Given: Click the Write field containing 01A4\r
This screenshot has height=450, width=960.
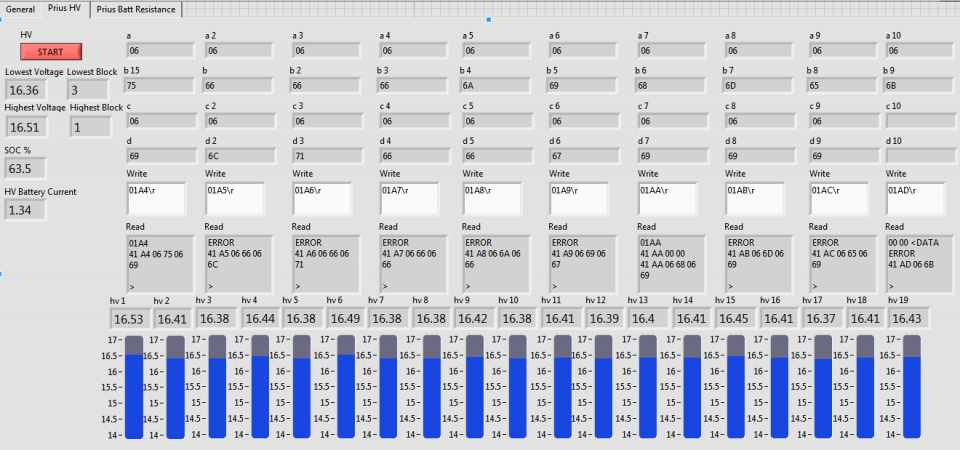Looking at the screenshot, I should click(156, 198).
